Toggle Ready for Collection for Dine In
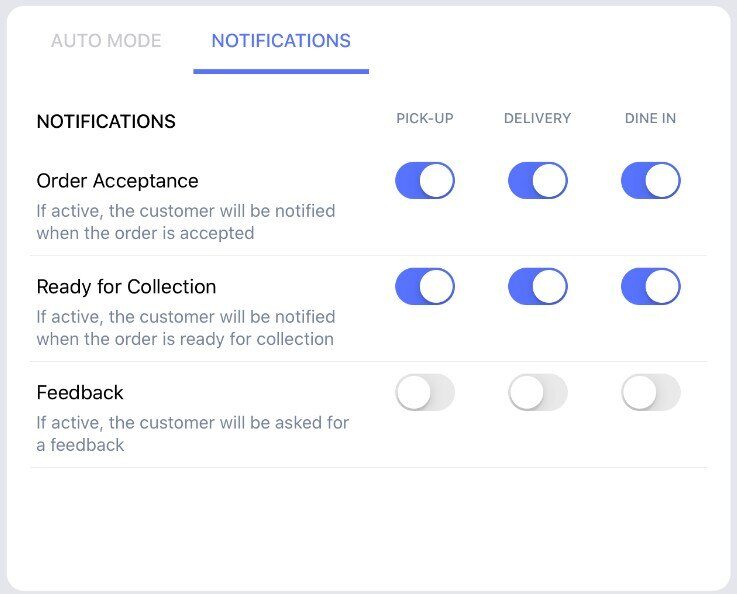Viewport: 737px width, 594px height. coord(651,287)
